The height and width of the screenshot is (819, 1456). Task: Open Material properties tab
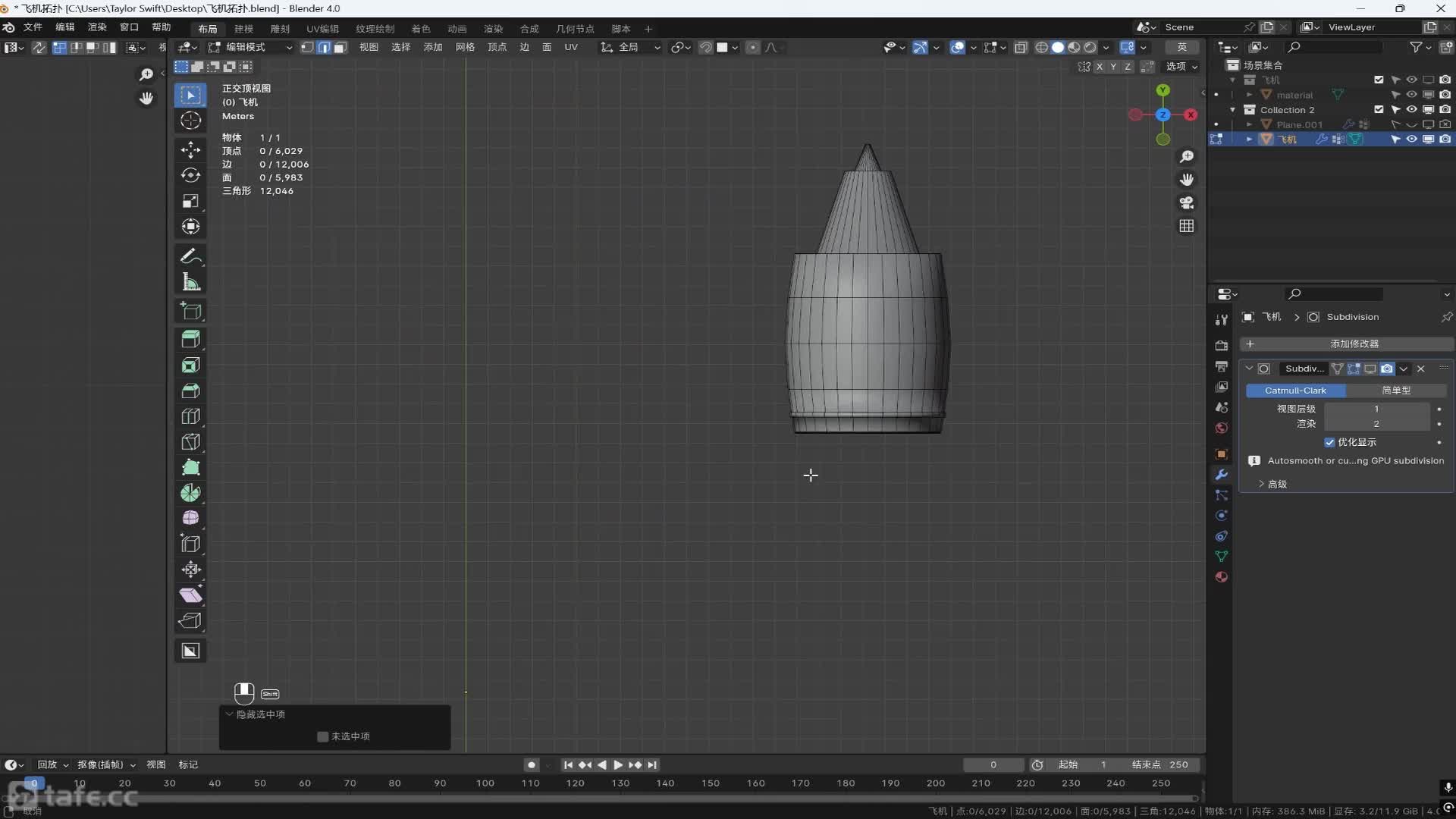[1221, 577]
